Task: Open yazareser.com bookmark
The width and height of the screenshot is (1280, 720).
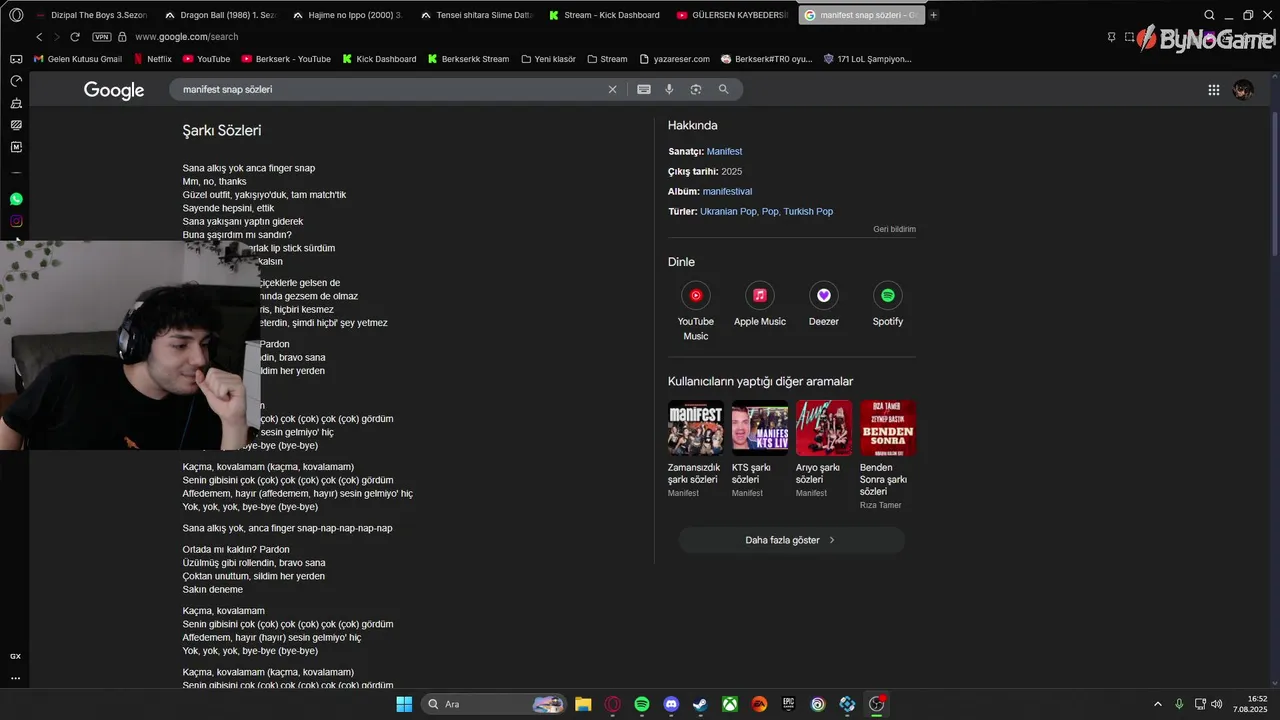Action: [674, 59]
